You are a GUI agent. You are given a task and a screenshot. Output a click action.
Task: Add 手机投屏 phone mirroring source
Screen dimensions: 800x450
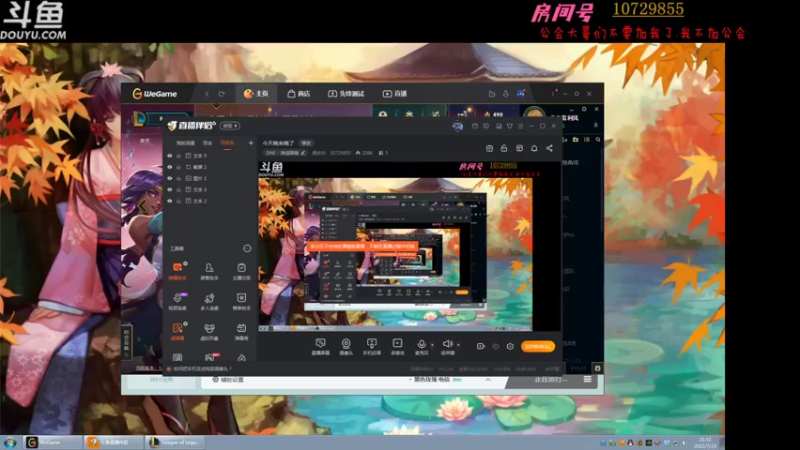[371, 346]
